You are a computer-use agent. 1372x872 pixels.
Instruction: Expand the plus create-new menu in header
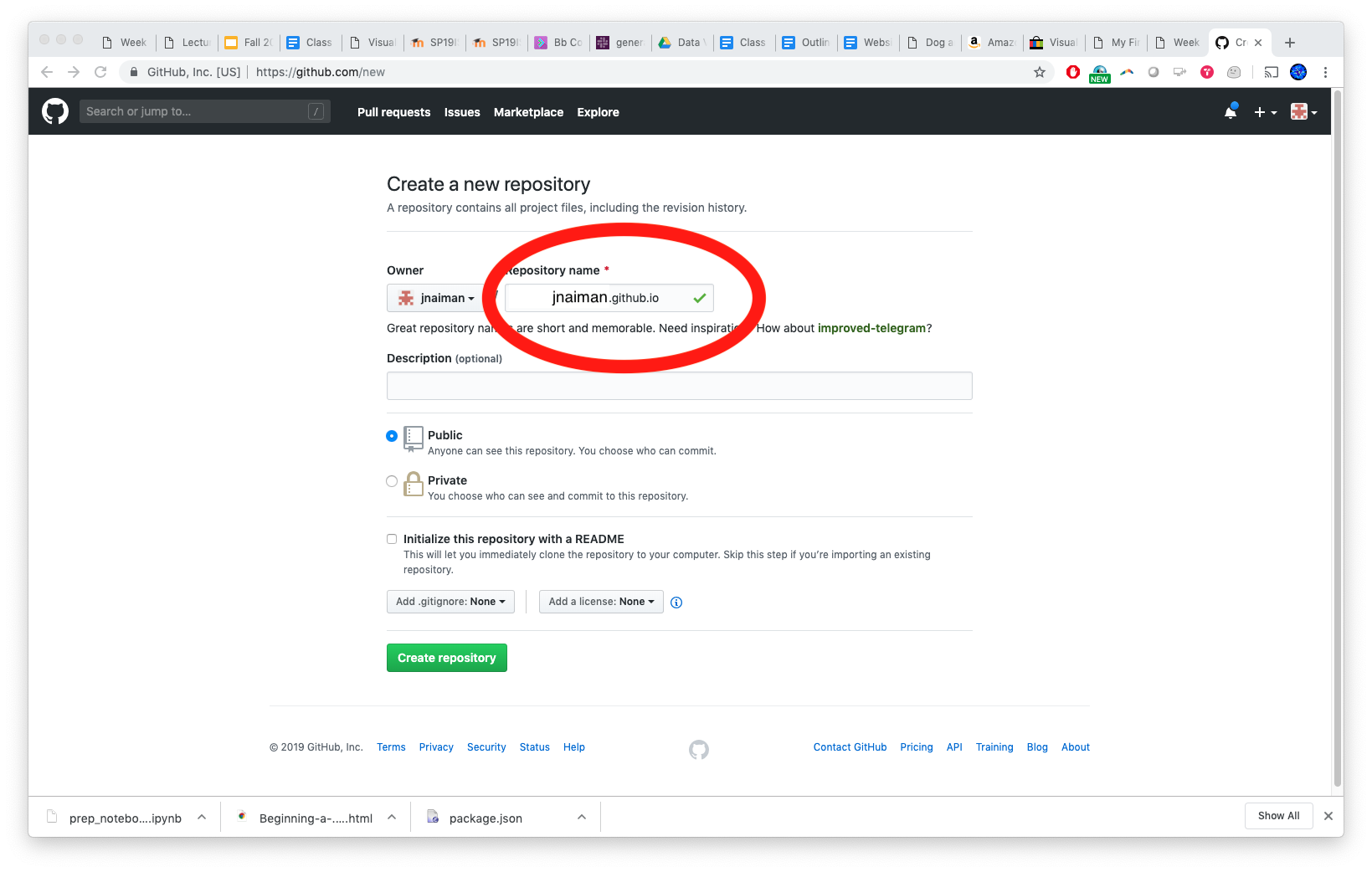pyautogui.click(x=1265, y=112)
